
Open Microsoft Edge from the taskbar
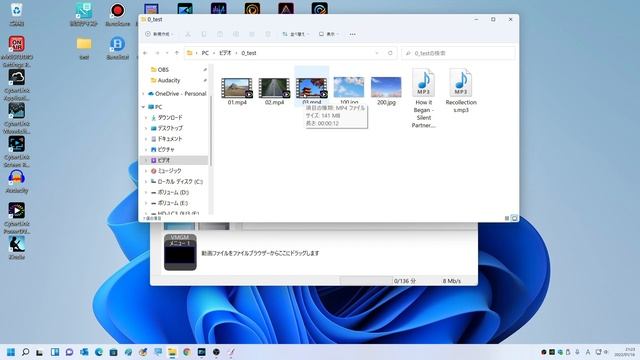(x=99, y=352)
